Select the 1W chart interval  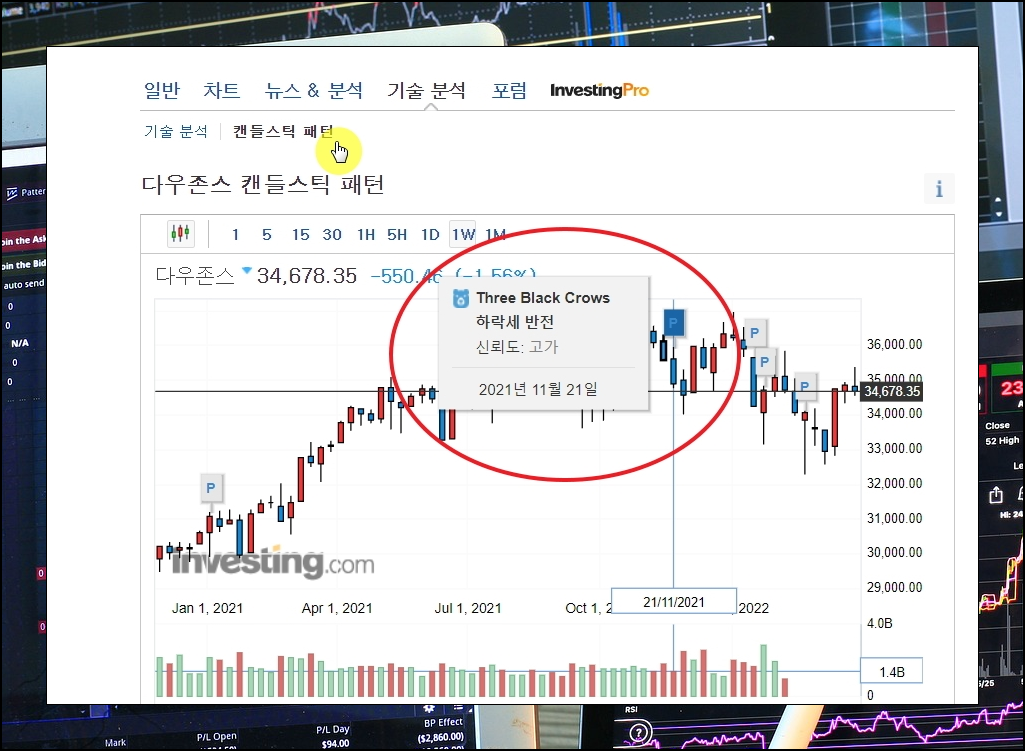463,235
